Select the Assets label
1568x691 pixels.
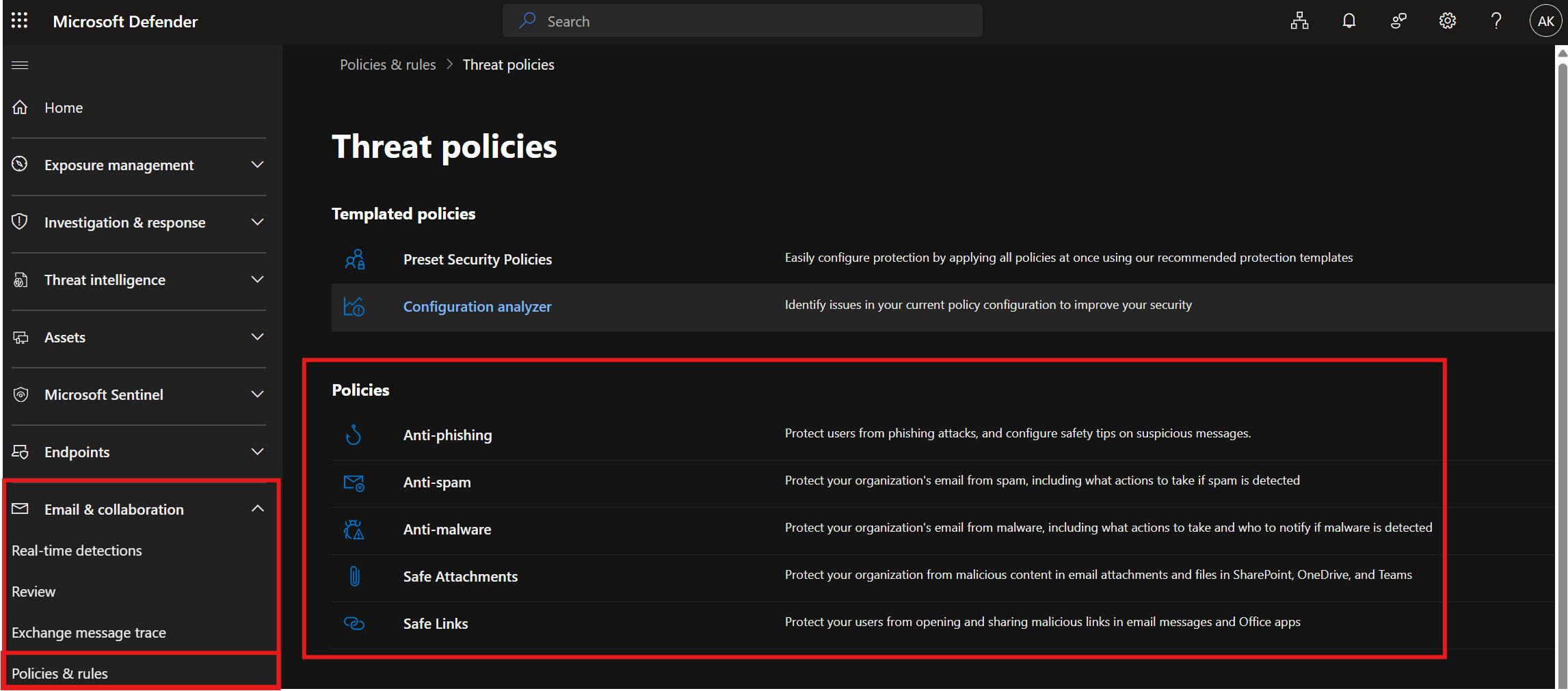point(65,338)
